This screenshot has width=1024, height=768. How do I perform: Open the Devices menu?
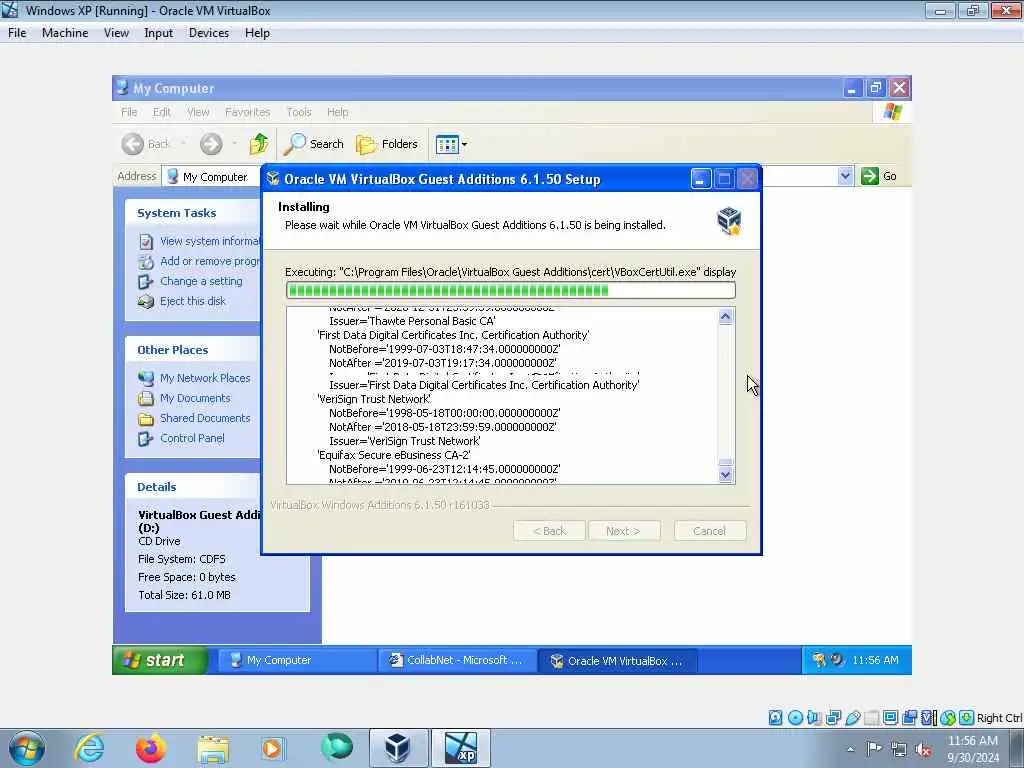point(208,33)
